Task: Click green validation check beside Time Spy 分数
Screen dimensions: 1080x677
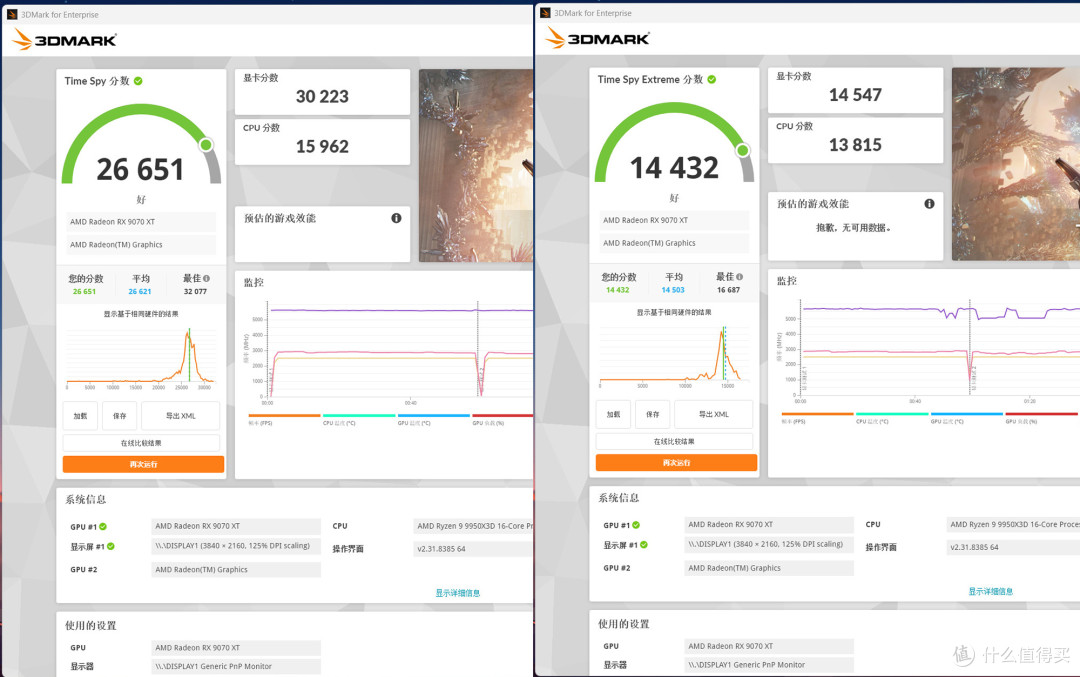Action: (x=138, y=81)
